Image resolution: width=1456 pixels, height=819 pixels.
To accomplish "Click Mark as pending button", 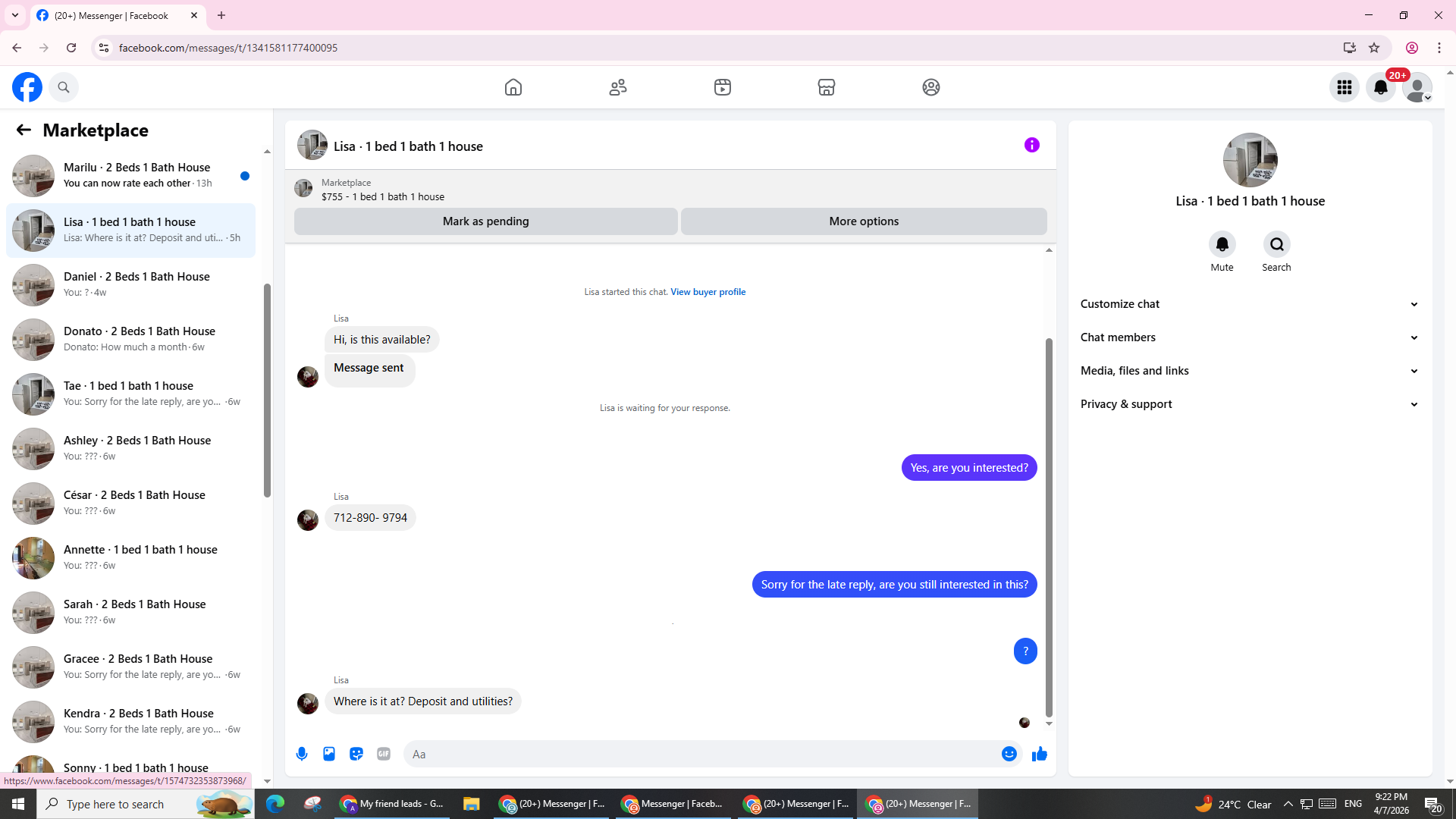I will (485, 221).
